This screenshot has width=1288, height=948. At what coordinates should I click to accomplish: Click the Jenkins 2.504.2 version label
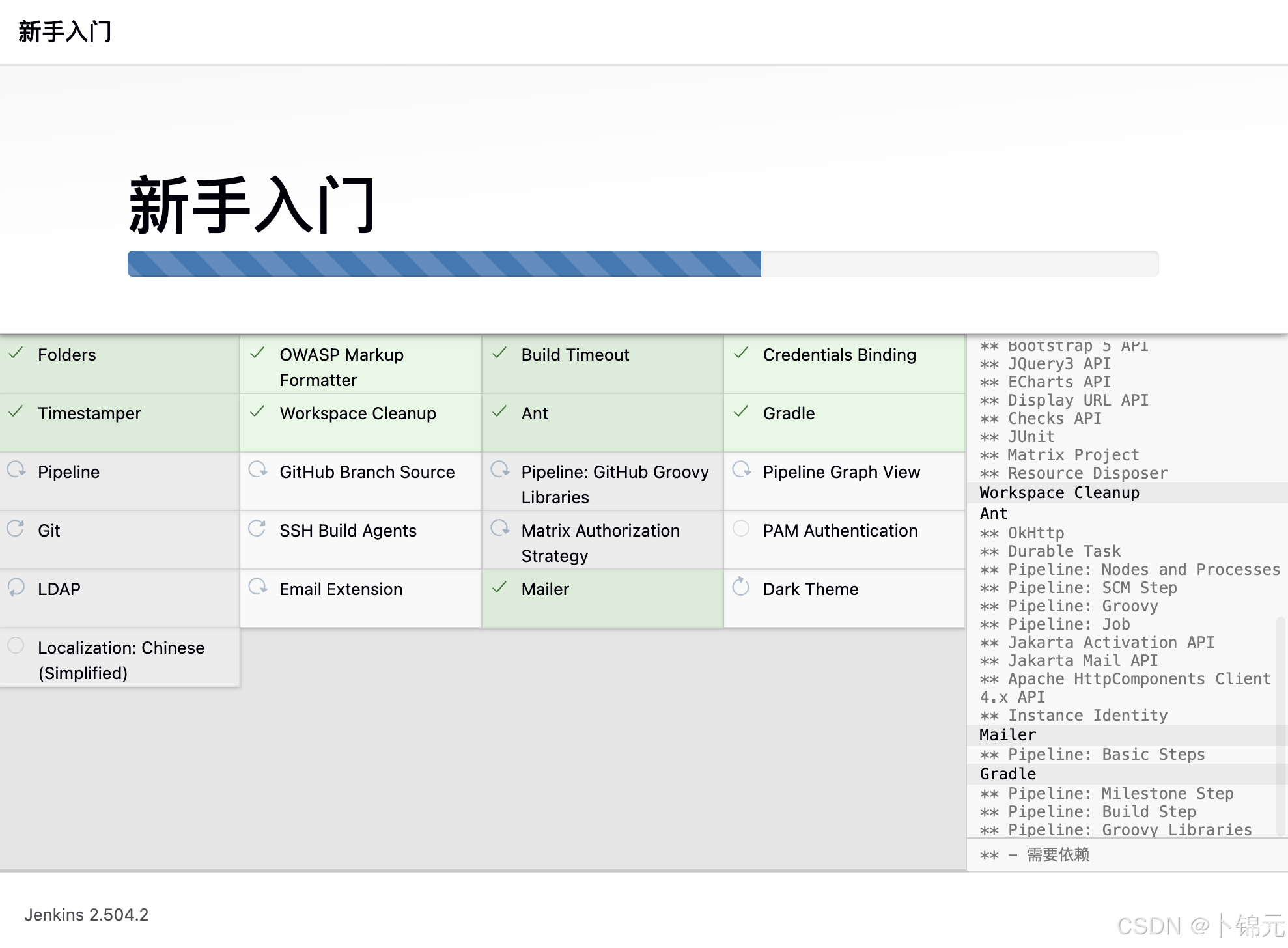[x=87, y=914]
